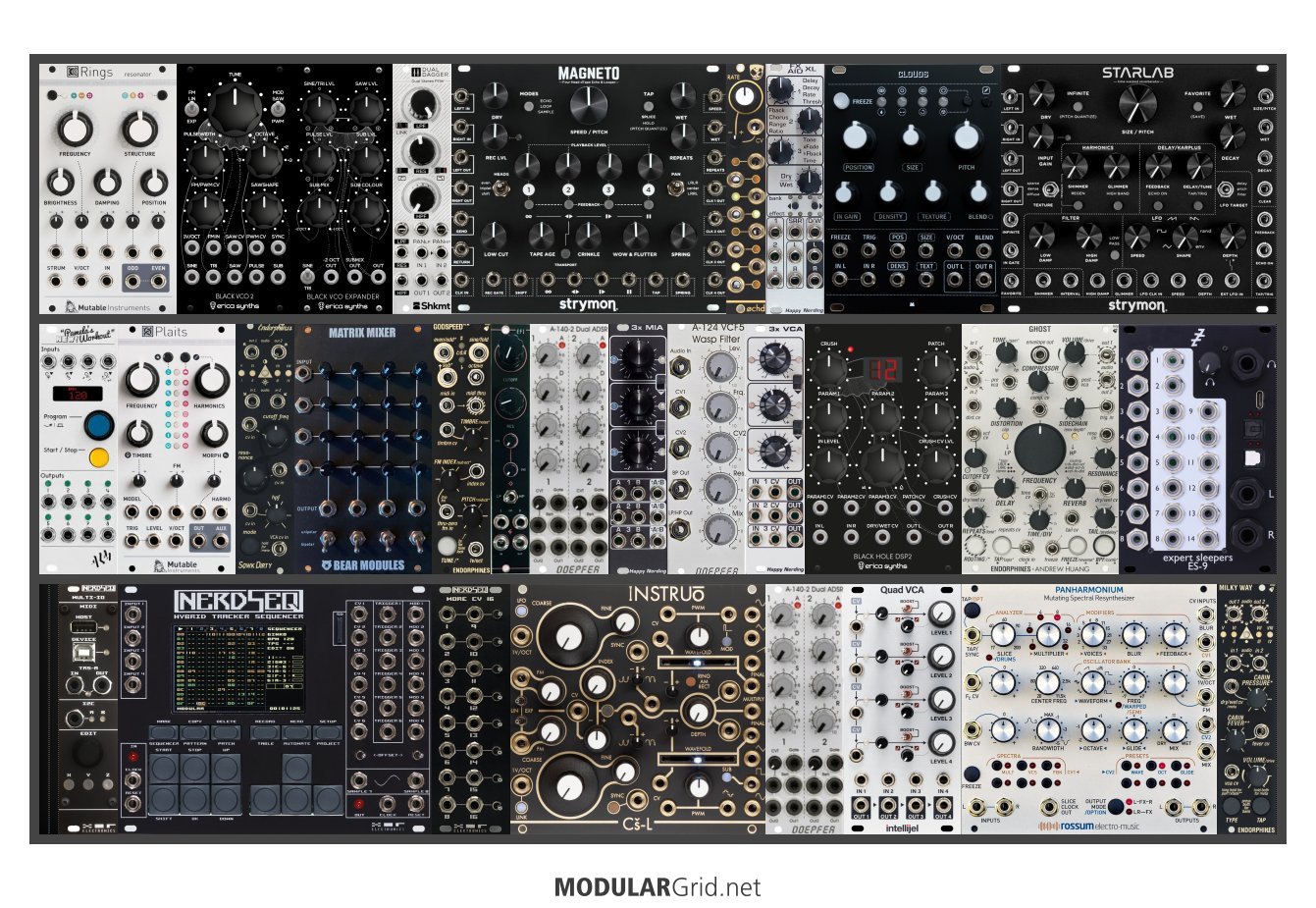Screen dimensions: 1316x908
Task: Click the Rings ODD output jack
Action: coord(132,283)
